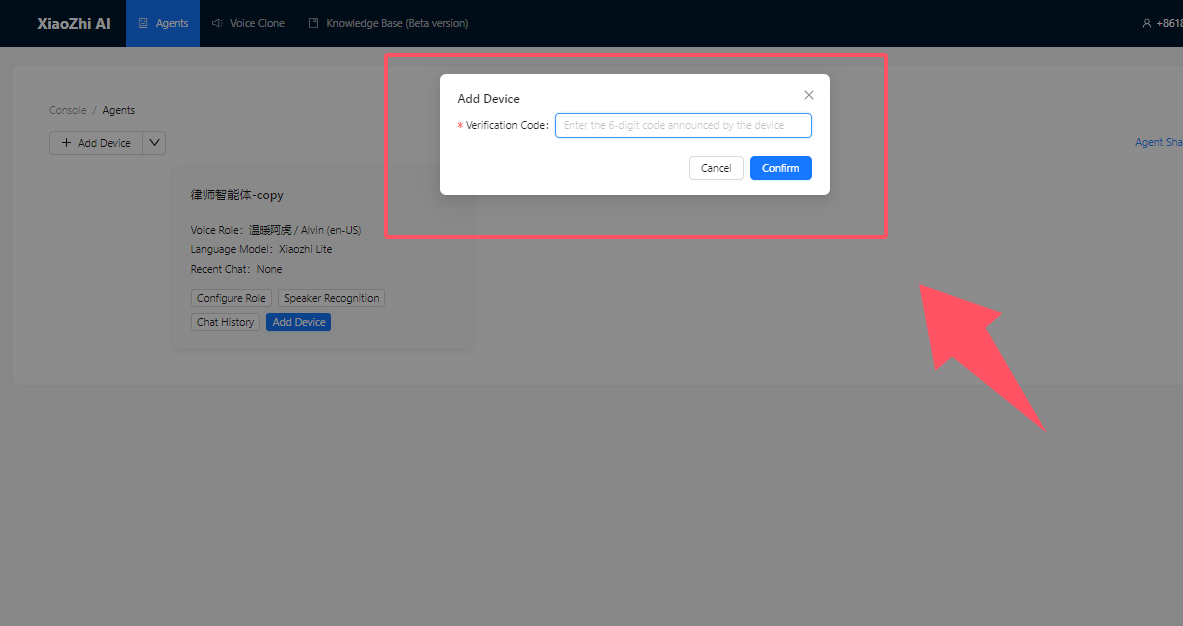1183x626 pixels.
Task: Click the XiaoZhi AI logo
Action: pyautogui.click(x=74, y=23)
